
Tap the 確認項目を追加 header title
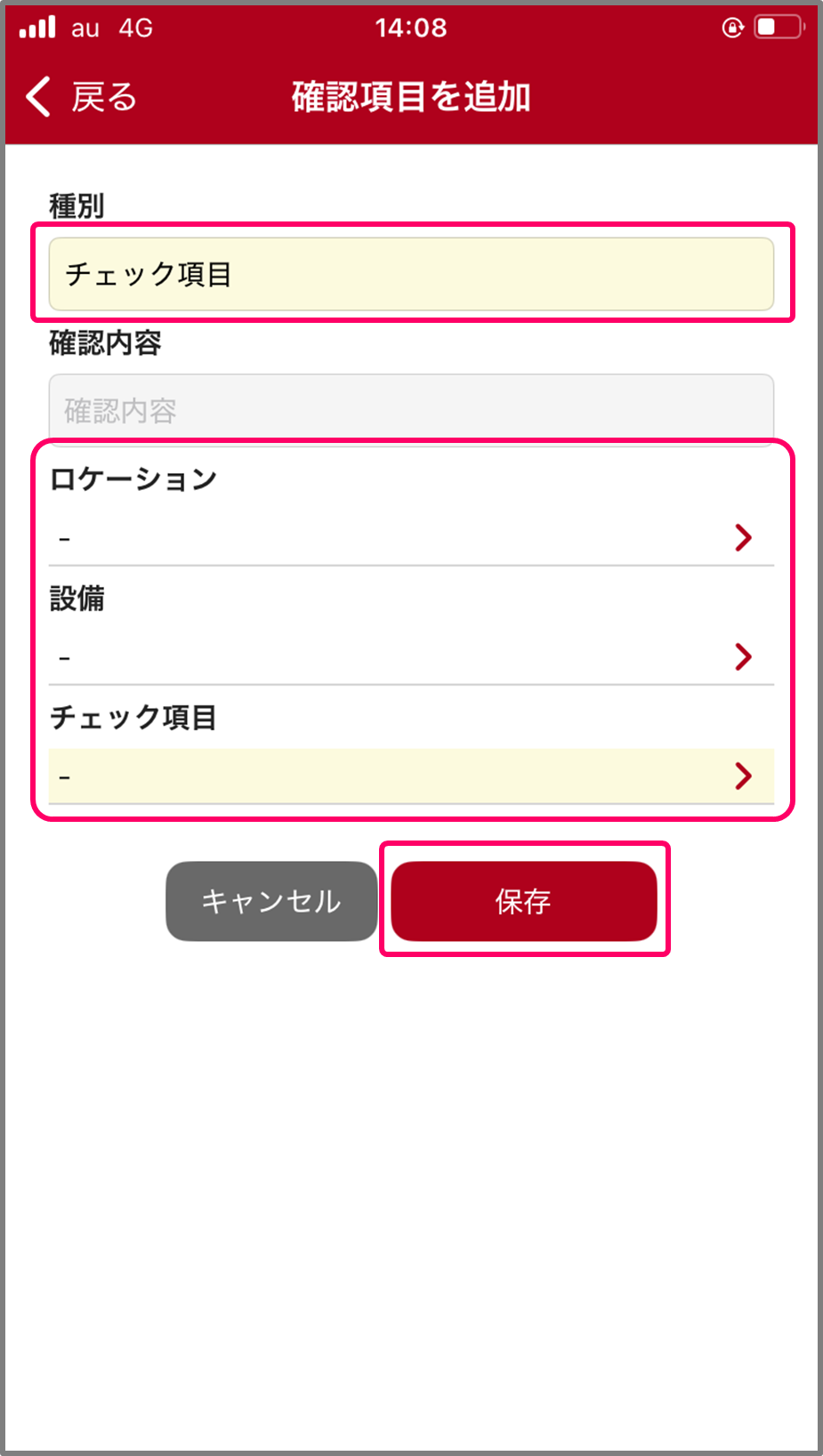411,97
